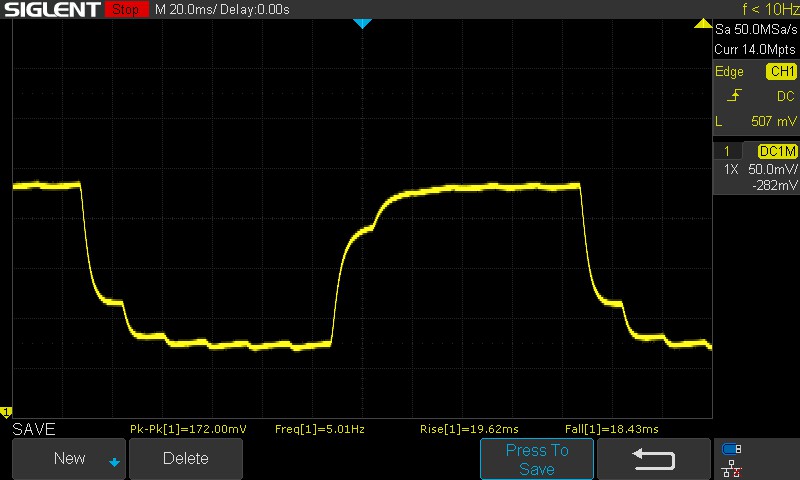Click the rising edge slope icon
800x480 pixels.
click(x=734, y=95)
